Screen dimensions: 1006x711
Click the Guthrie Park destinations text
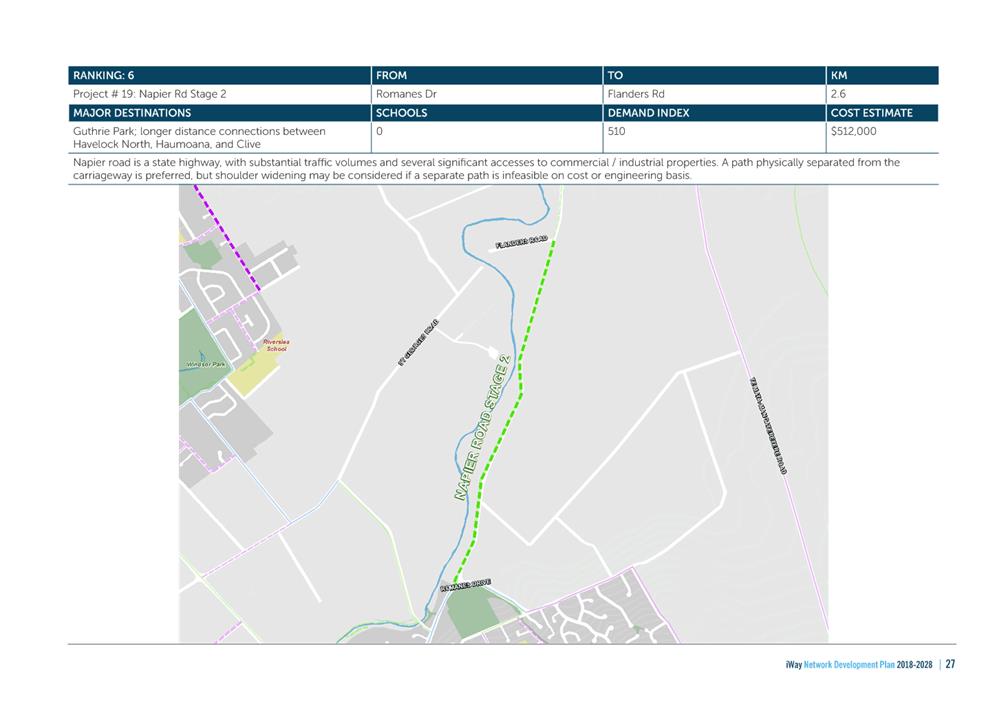[x=199, y=137]
